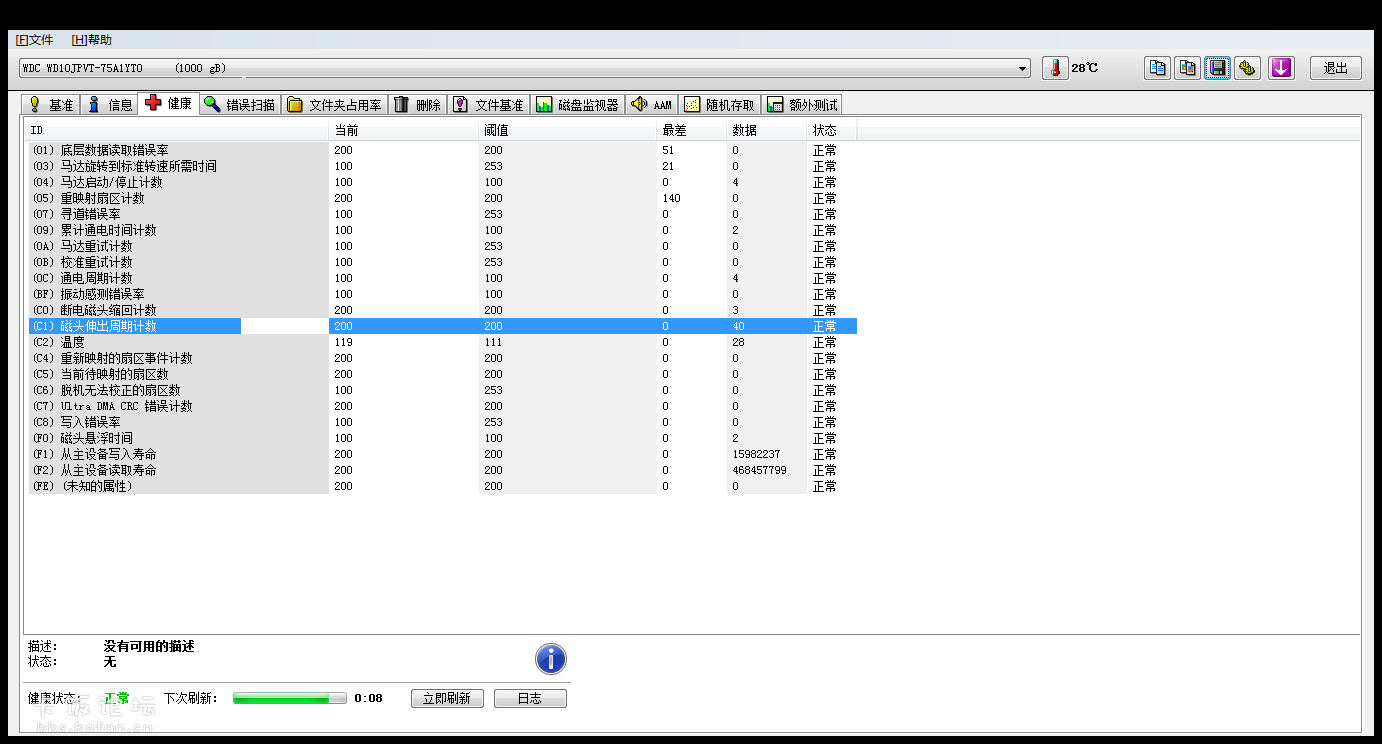The image size is (1382, 744).
Task: Select the (0C) 通电周期计数 row
Action: tap(442, 278)
